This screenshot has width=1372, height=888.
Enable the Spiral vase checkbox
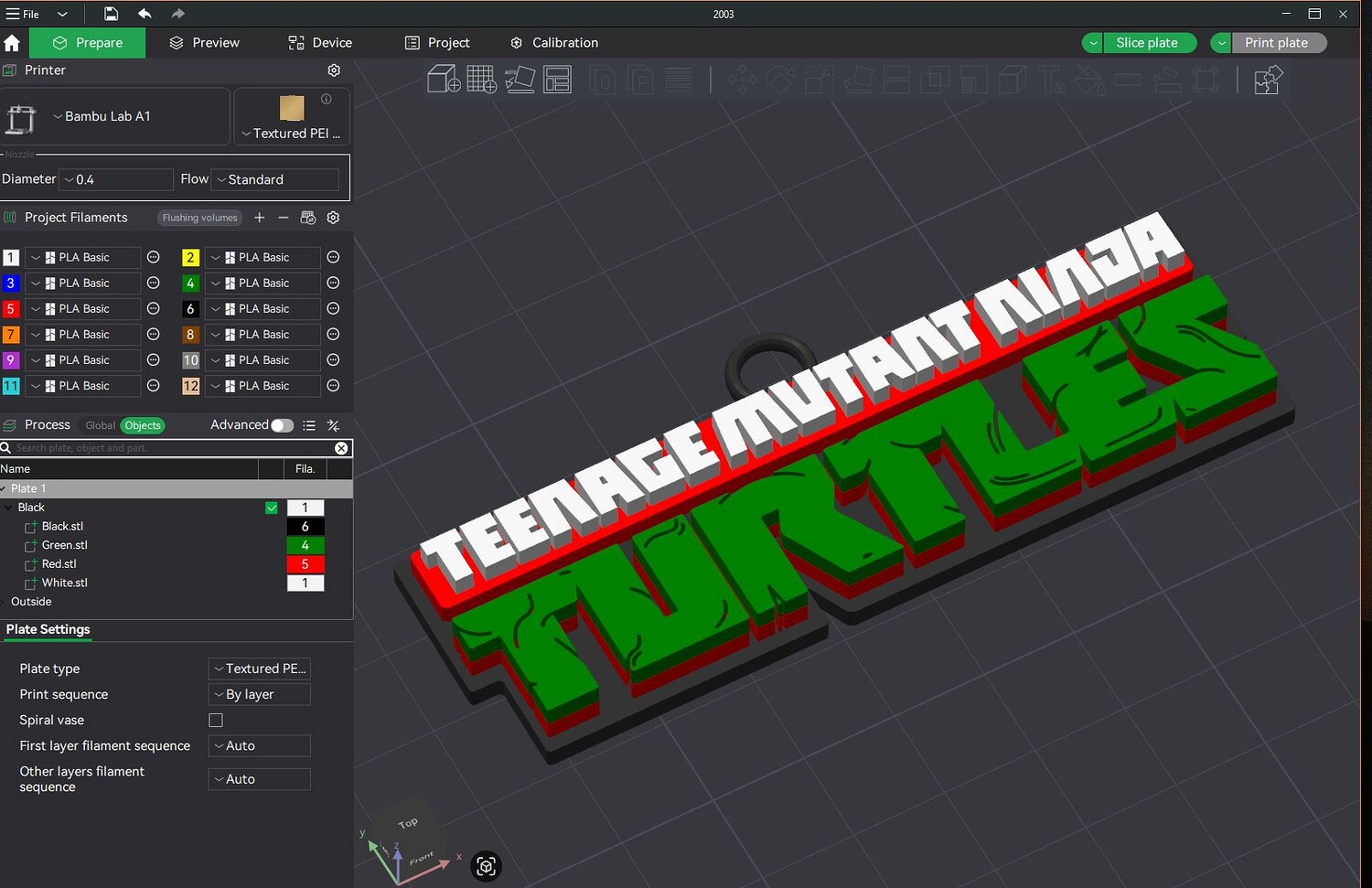[216, 721]
